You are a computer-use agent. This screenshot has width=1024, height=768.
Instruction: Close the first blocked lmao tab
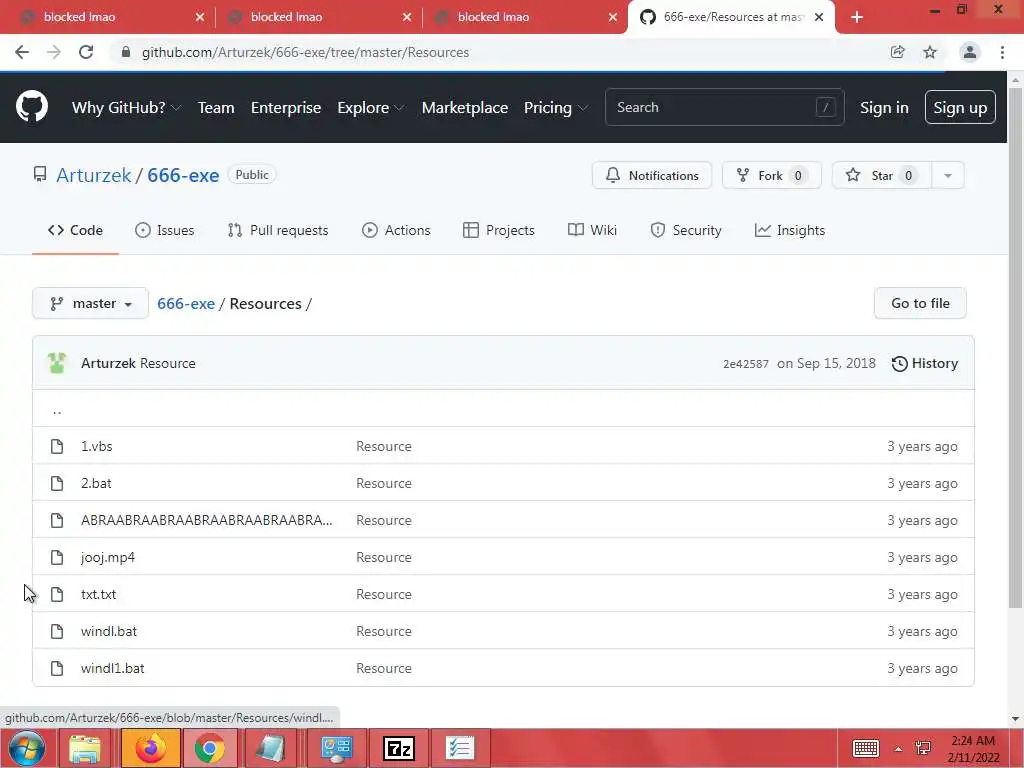200,17
